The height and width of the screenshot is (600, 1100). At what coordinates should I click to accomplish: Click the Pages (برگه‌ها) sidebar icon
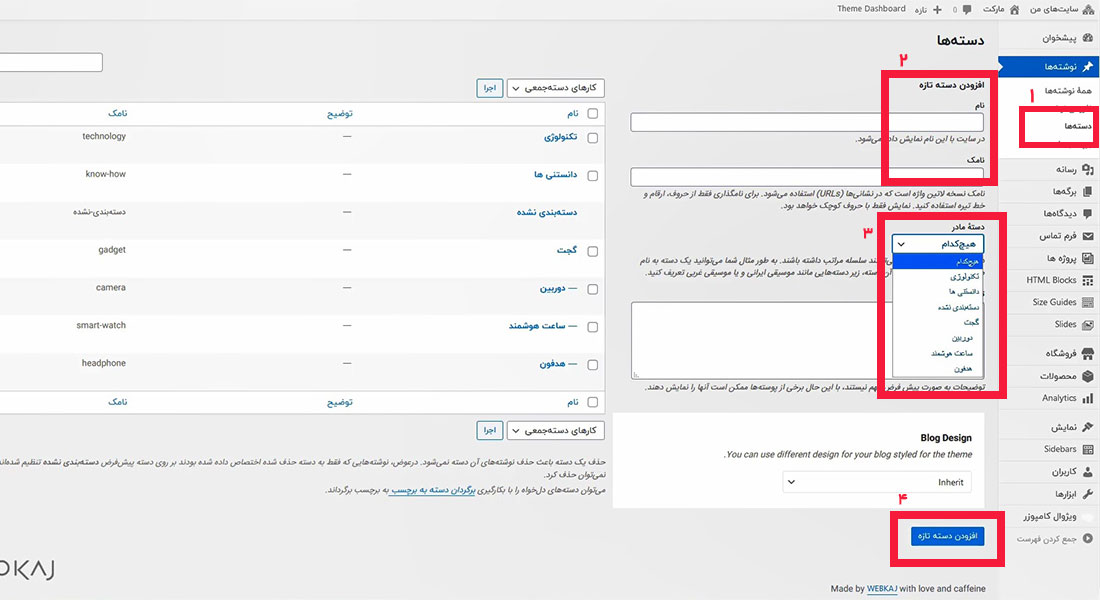[1087, 191]
